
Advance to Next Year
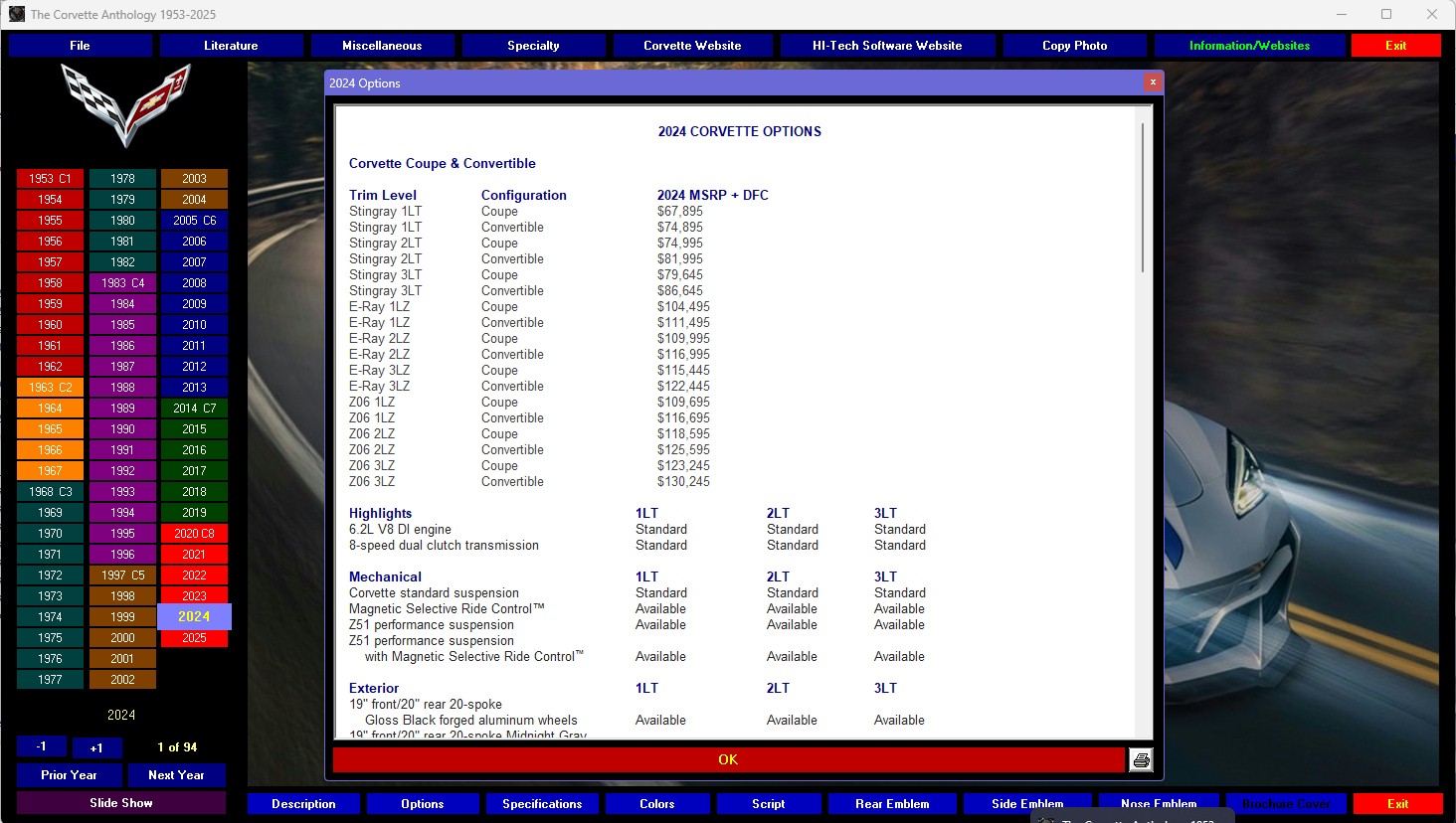tap(177, 775)
